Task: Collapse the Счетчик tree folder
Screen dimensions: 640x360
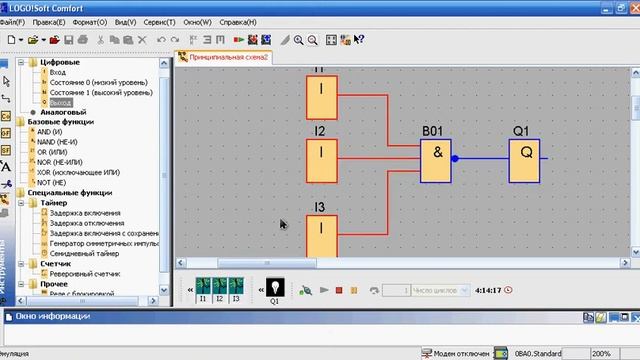Action: [x=21, y=264]
